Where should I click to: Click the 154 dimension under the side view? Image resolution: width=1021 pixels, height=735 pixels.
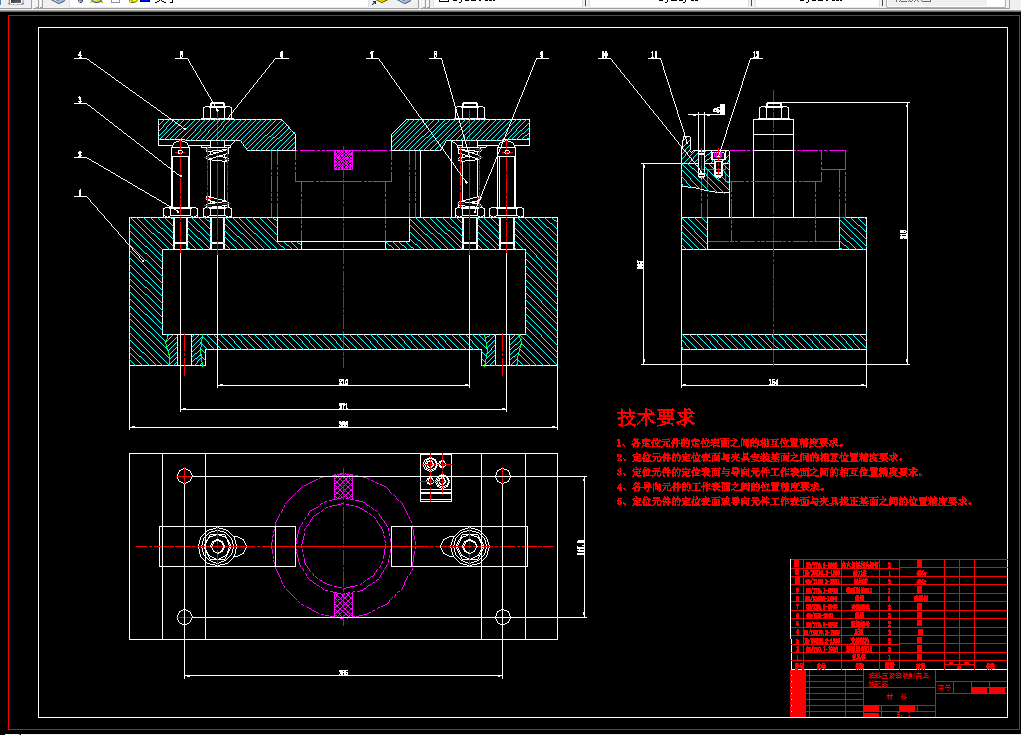point(773,382)
